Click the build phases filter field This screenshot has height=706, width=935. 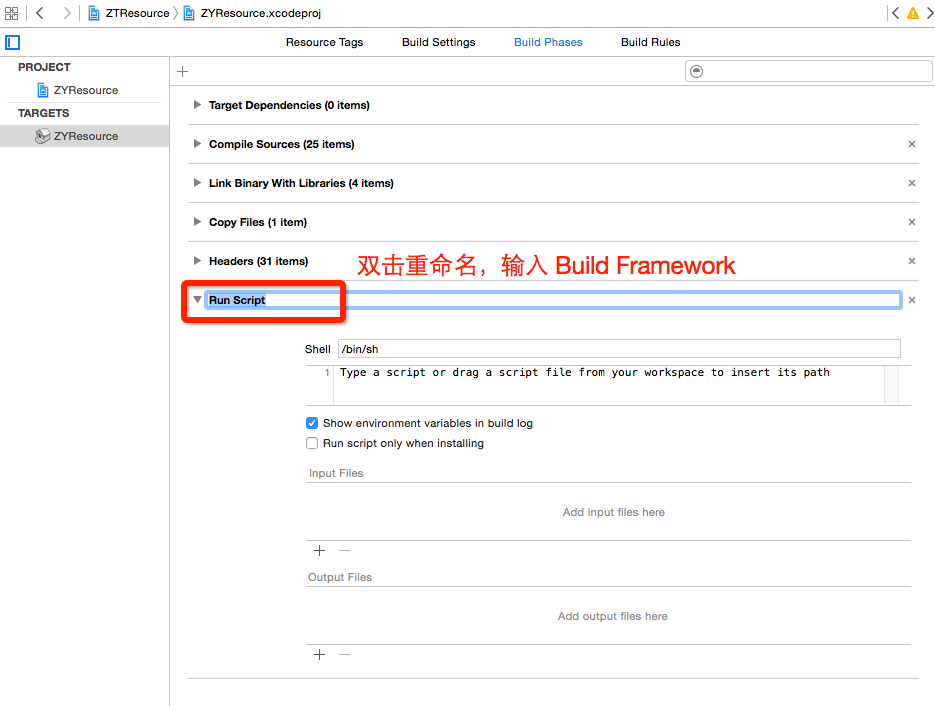(x=809, y=72)
